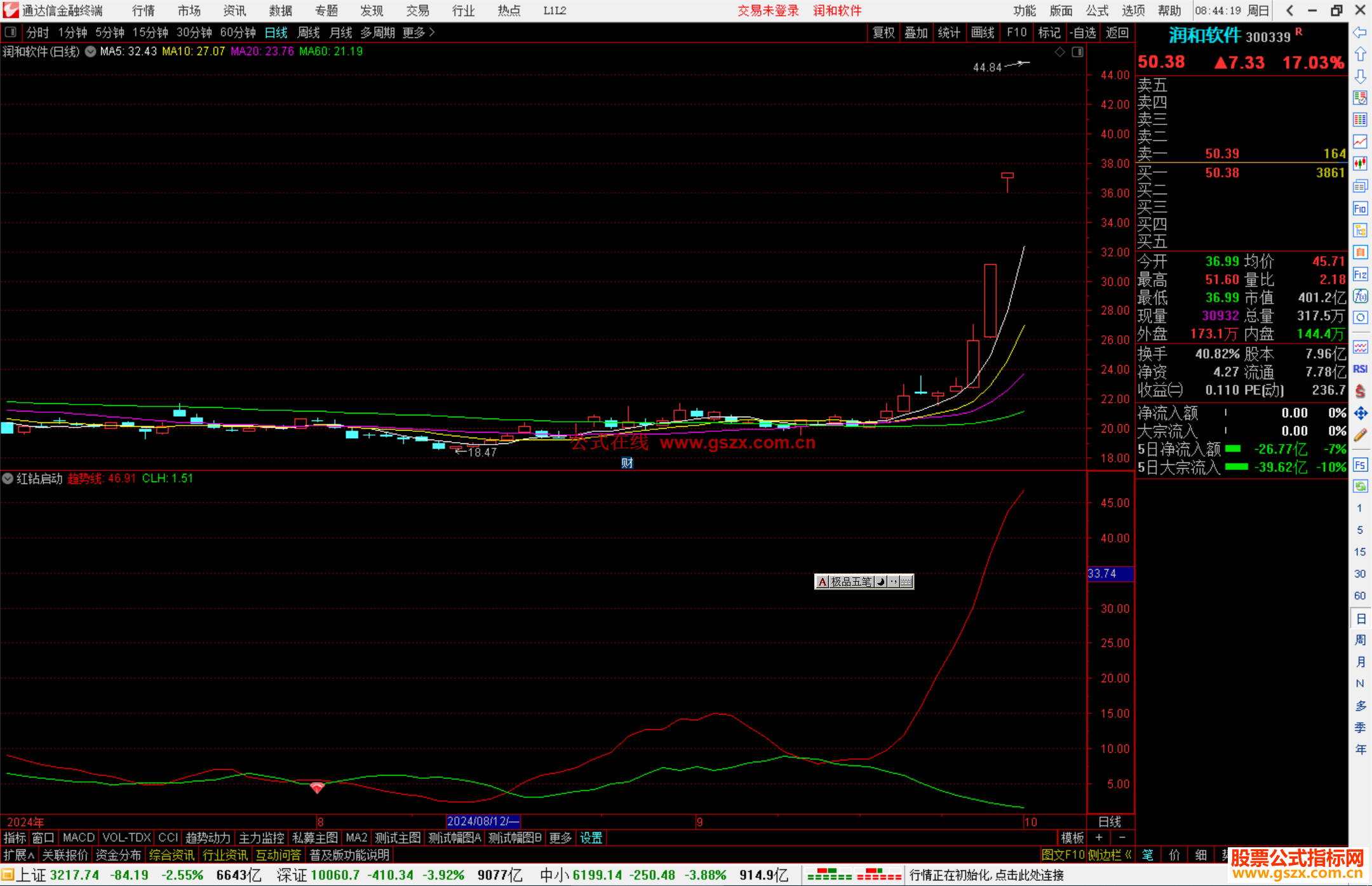The image size is (1372, 886).
Task: Click the 极品五笔 input method bar
Action: [x=864, y=581]
